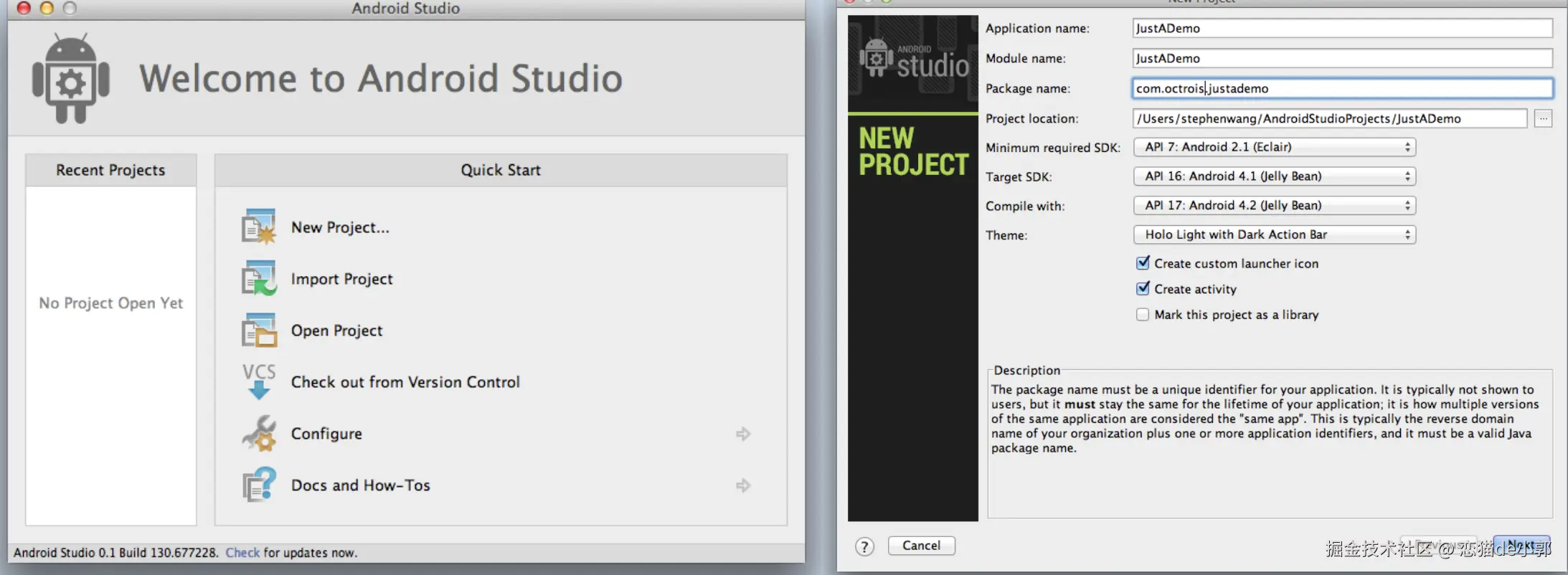
Task: Open the Theme dropdown
Action: (1274, 234)
